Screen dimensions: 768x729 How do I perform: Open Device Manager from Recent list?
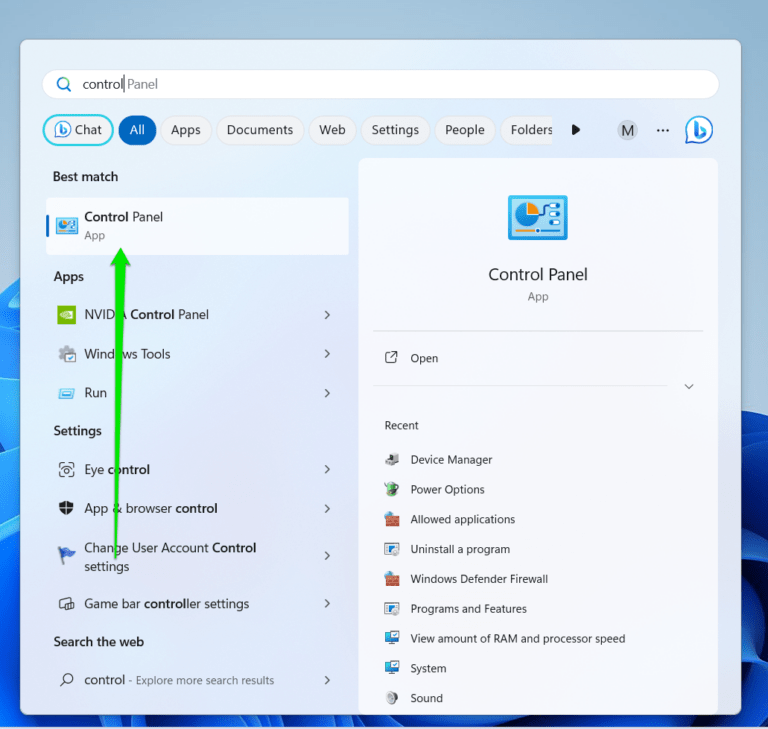pyautogui.click(x=451, y=460)
